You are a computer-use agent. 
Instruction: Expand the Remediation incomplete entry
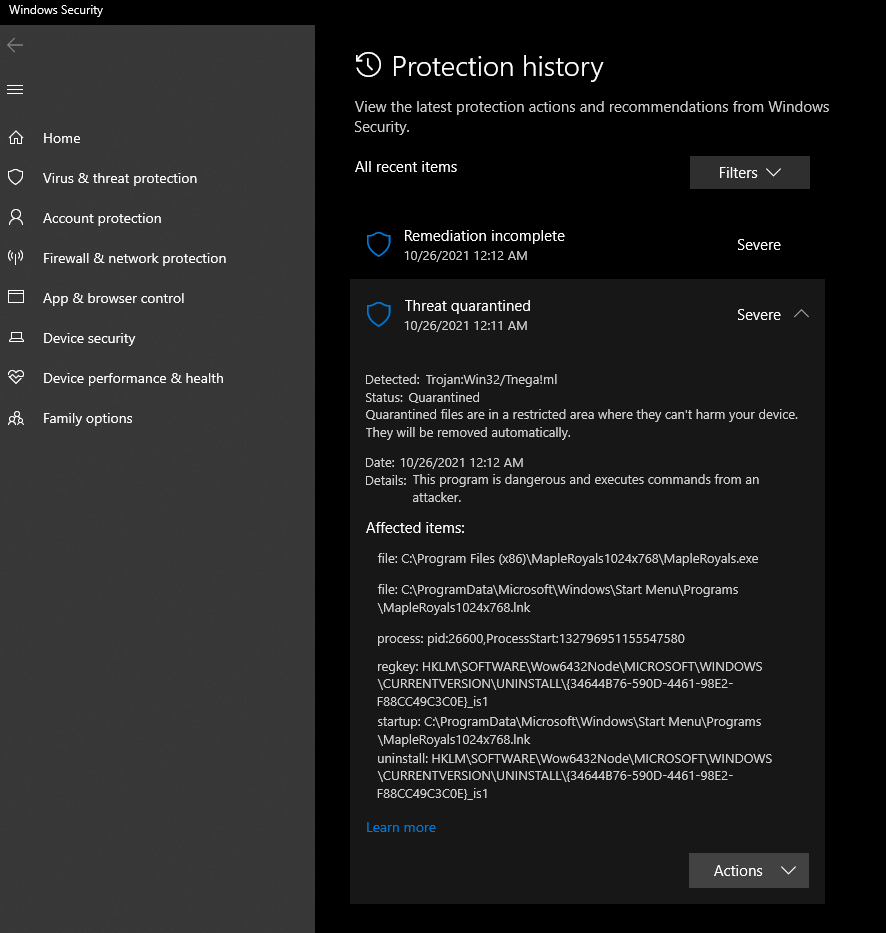[587, 245]
